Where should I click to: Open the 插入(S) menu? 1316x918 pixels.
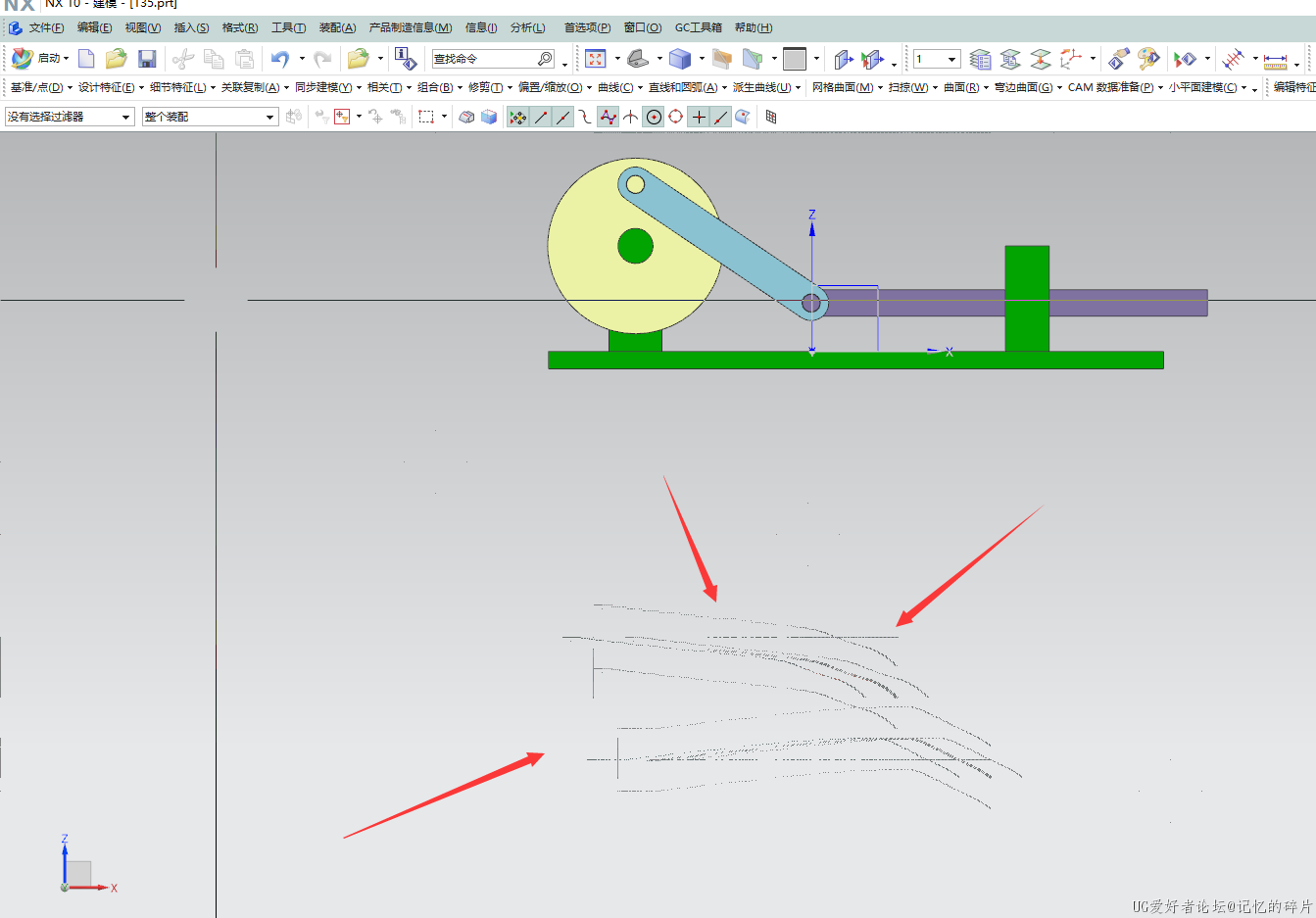tap(192, 27)
